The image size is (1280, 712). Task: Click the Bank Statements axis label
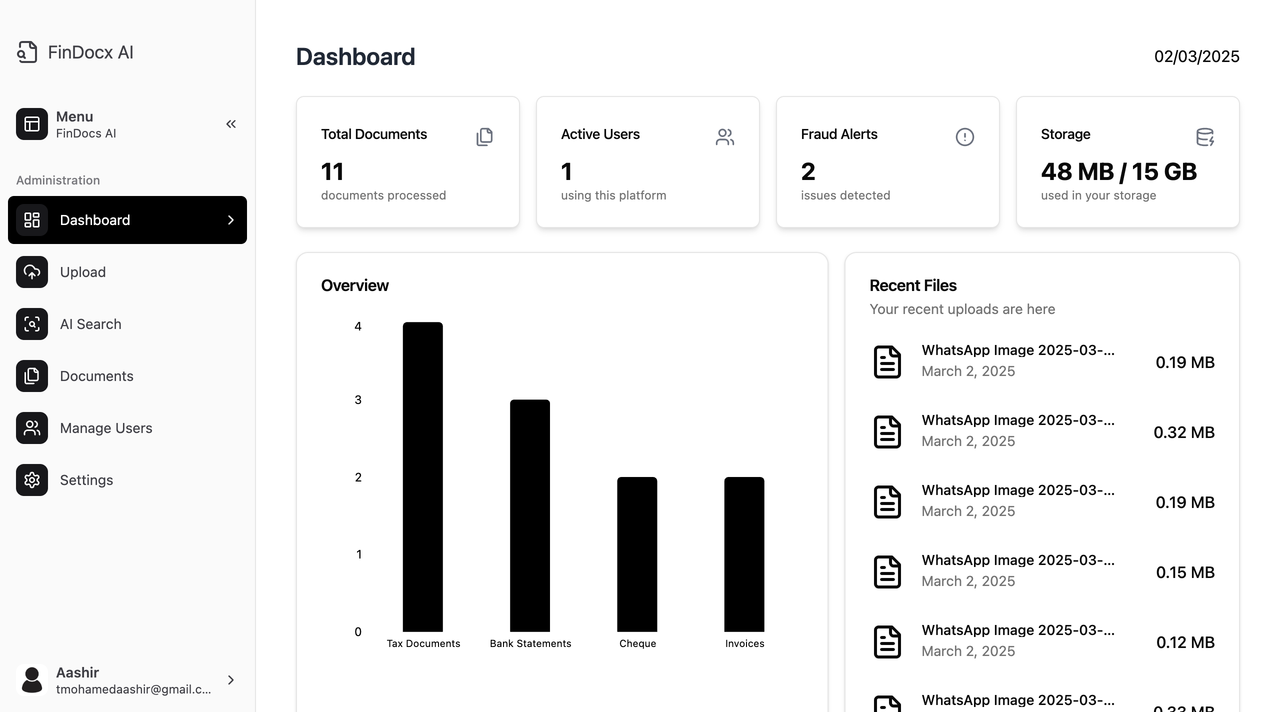click(x=530, y=644)
